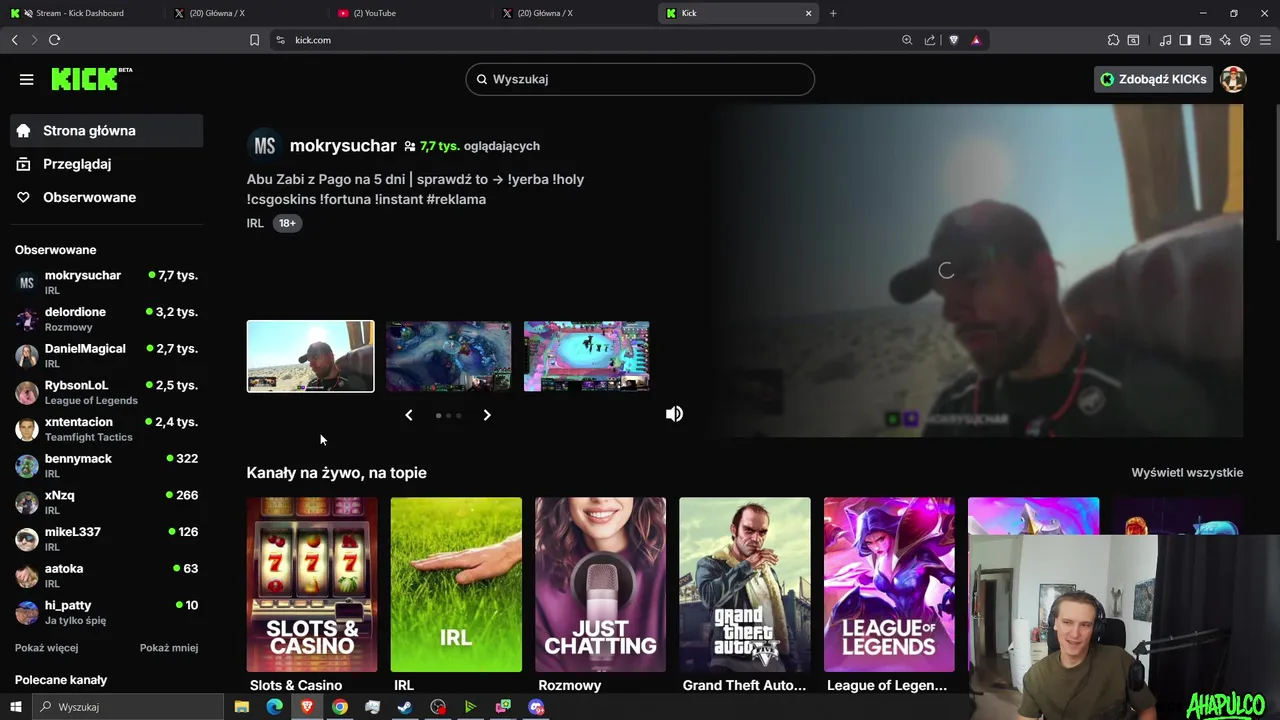
Task: Select second featured stream thumbnail
Action: click(x=448, y=356)
